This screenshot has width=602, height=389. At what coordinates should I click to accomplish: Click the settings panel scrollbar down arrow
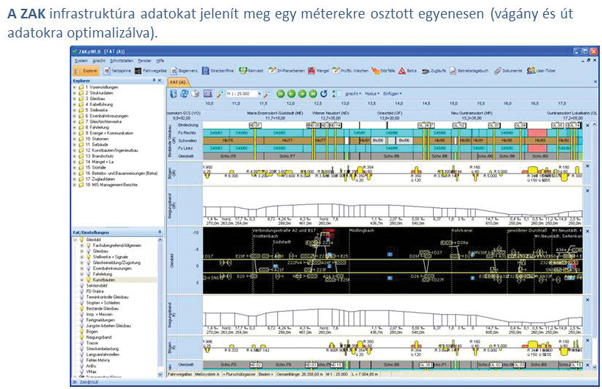click(160, 374)
